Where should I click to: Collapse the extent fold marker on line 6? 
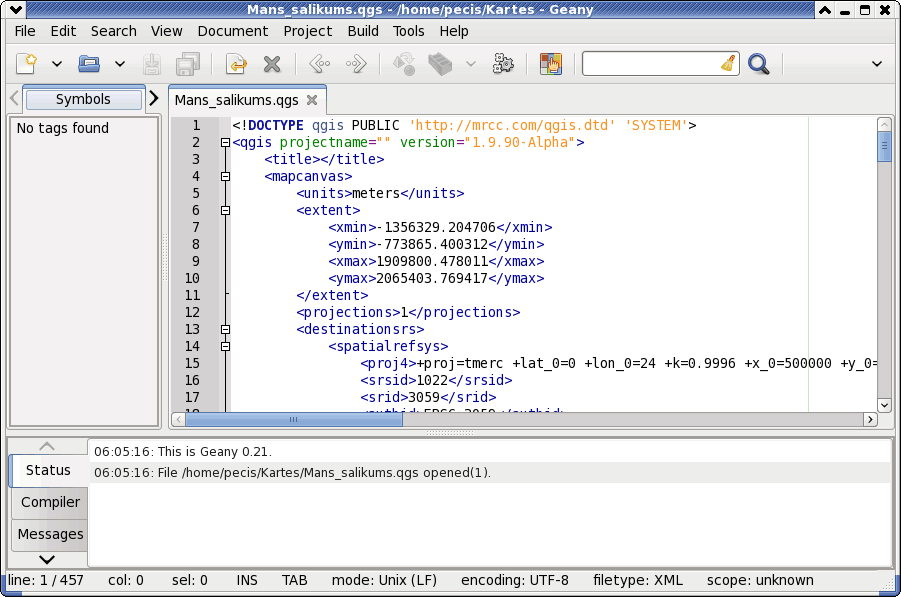[x=225, y=210]
